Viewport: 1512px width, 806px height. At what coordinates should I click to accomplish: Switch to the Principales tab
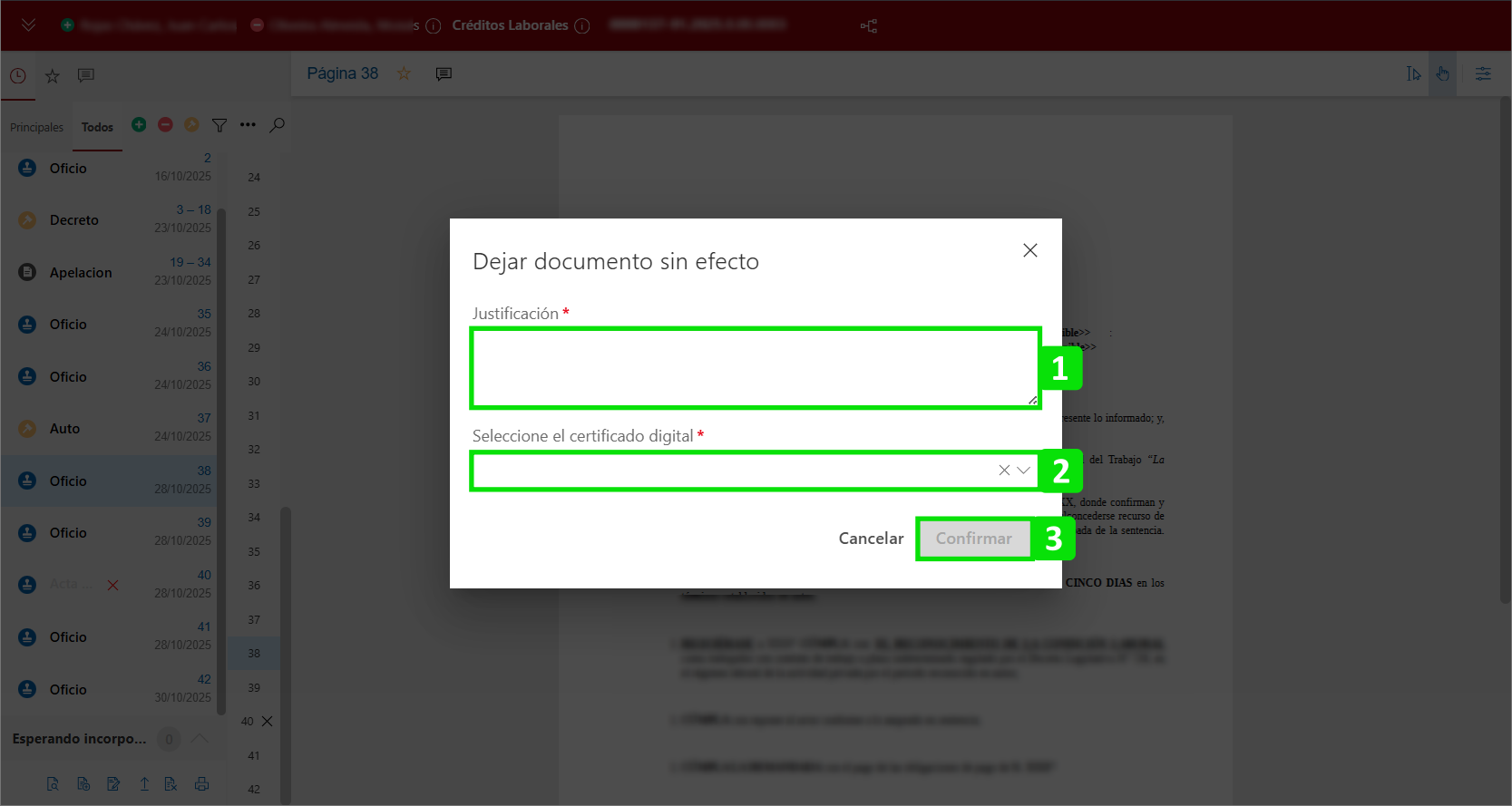click(x=36, y=128)
